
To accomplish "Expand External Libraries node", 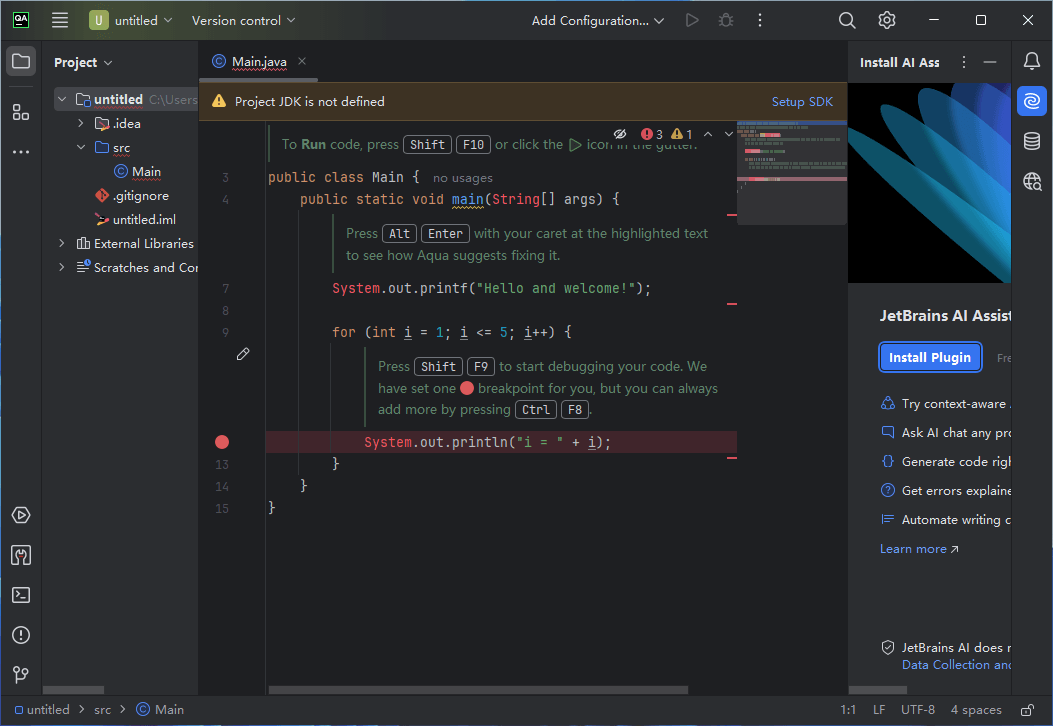I will (62, 243).
